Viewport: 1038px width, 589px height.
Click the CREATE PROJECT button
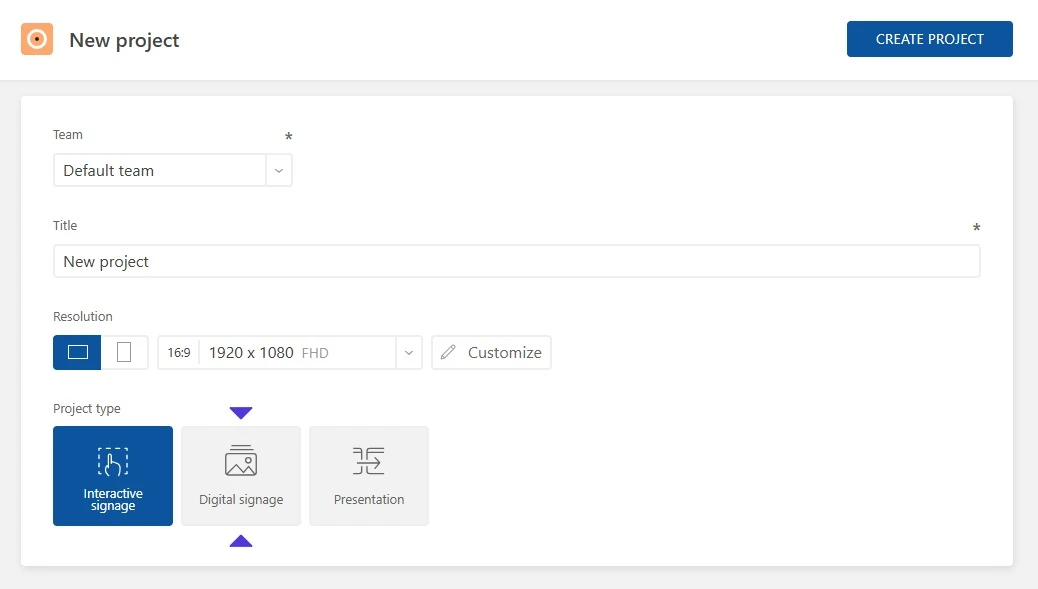coord(929,39)
